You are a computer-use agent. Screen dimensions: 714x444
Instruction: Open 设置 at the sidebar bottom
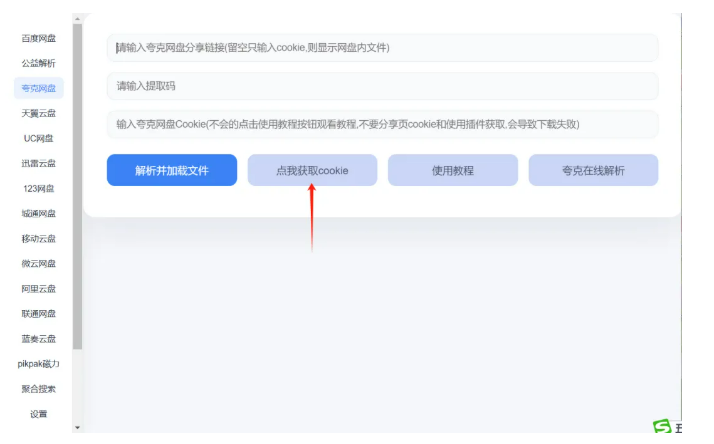(38, 414)
